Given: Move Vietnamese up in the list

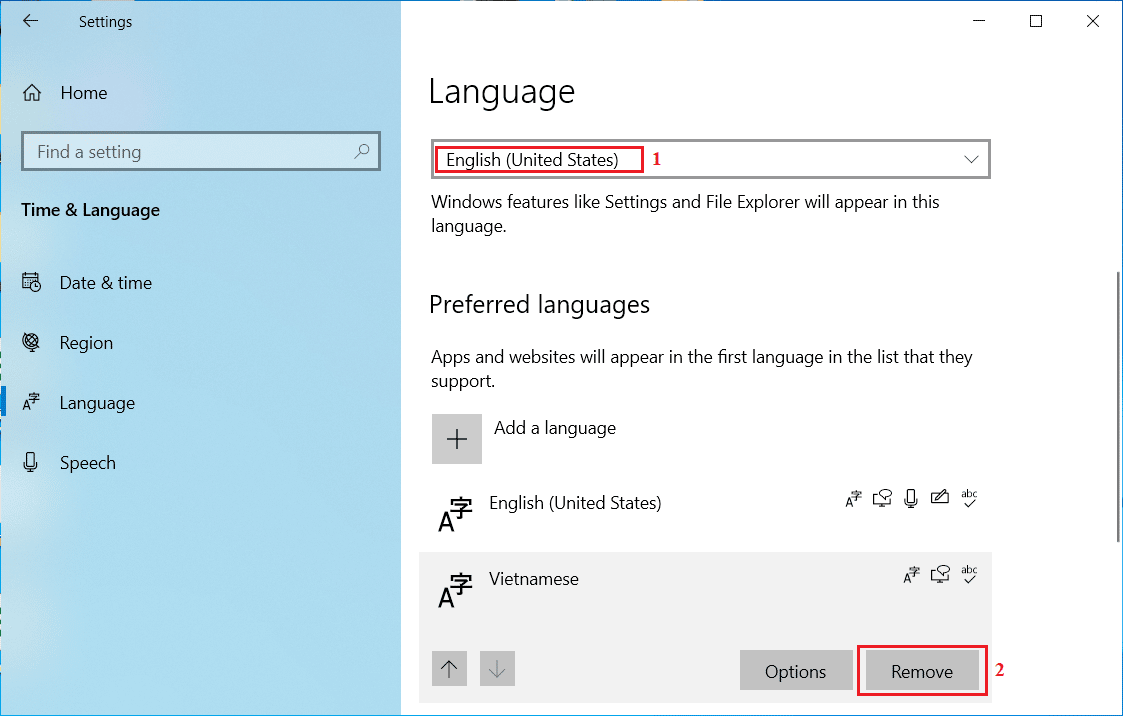Looking at the screenshot, I should (x=449, y=669).
